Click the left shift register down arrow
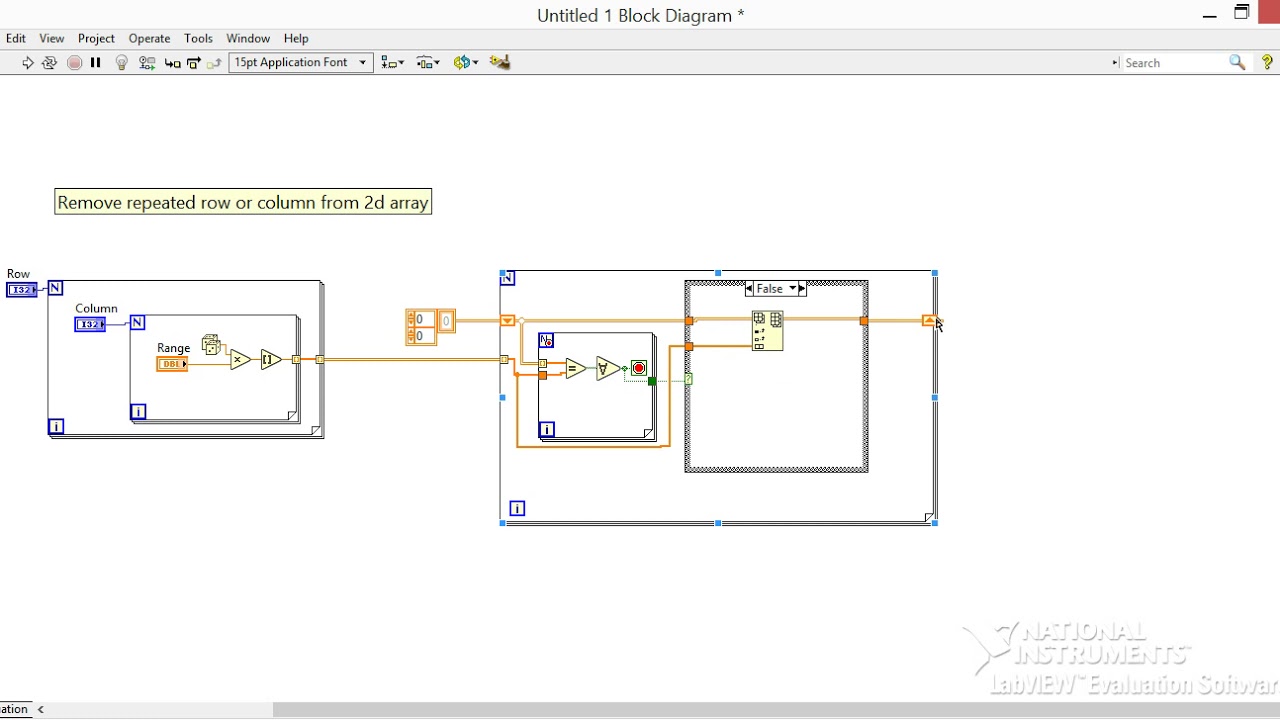The width and height of the screenshot is (1280, 720). [x=508, y=321]
